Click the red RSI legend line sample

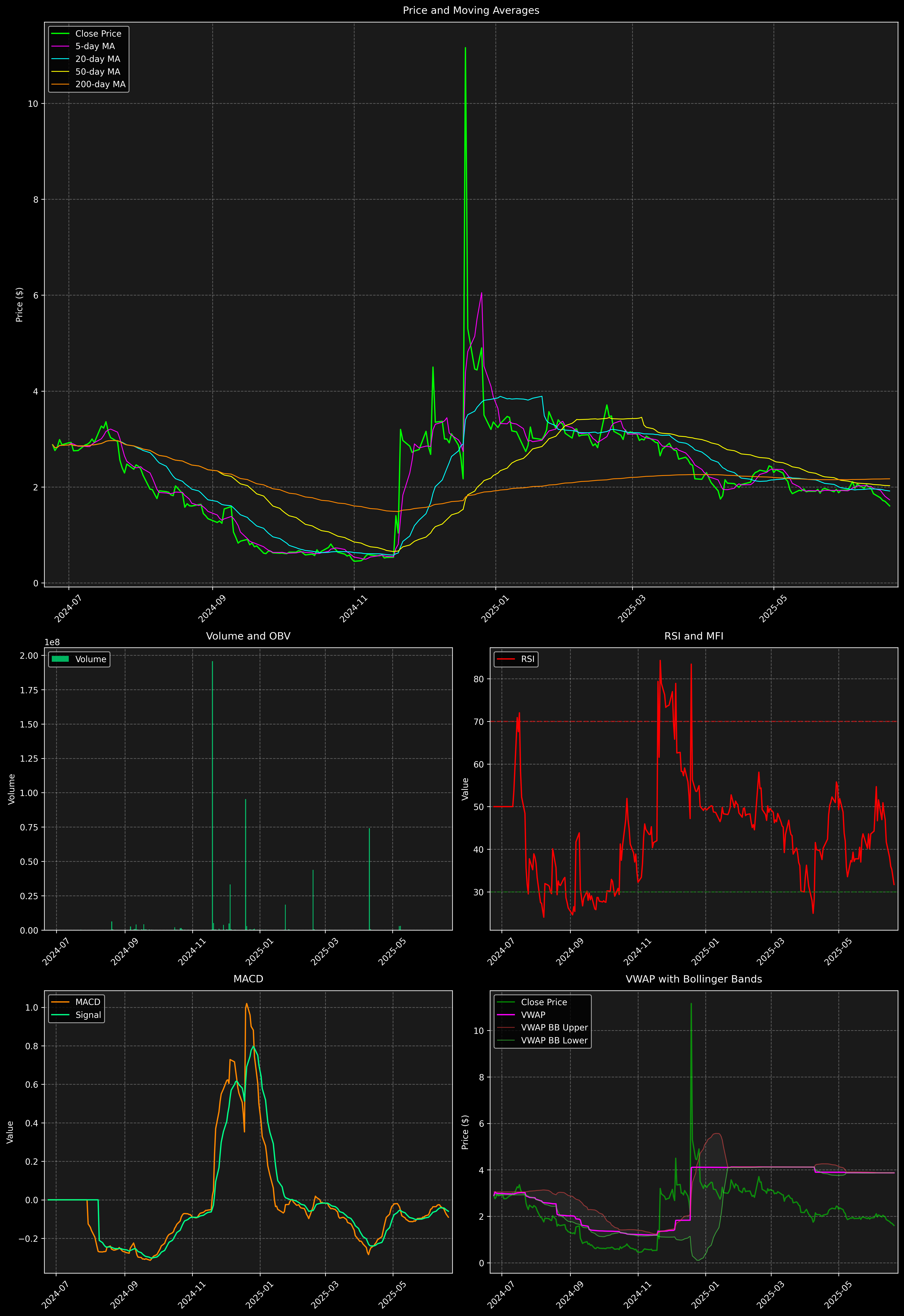coord(506,659)
